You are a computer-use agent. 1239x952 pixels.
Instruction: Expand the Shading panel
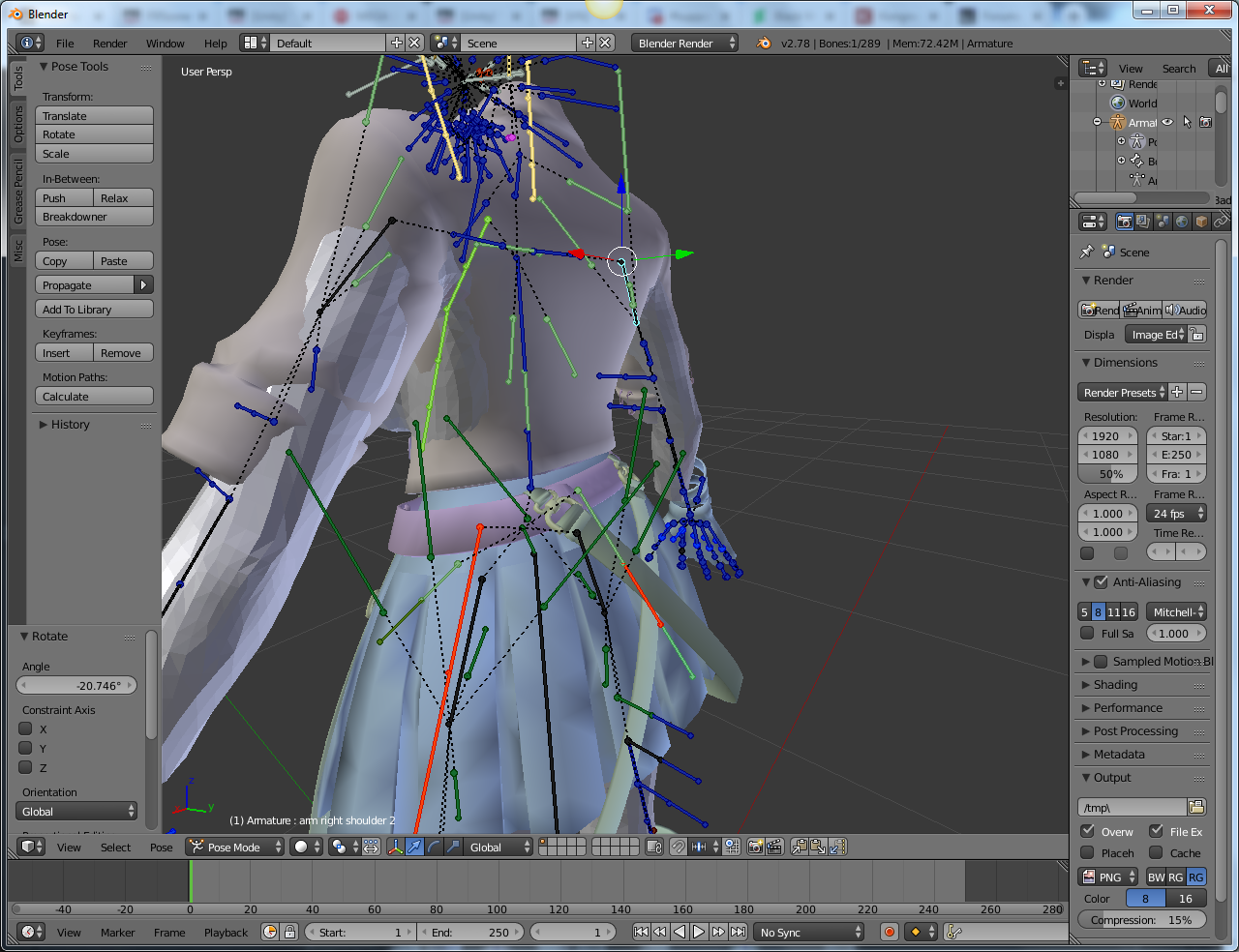click(x=1115, y=684)
